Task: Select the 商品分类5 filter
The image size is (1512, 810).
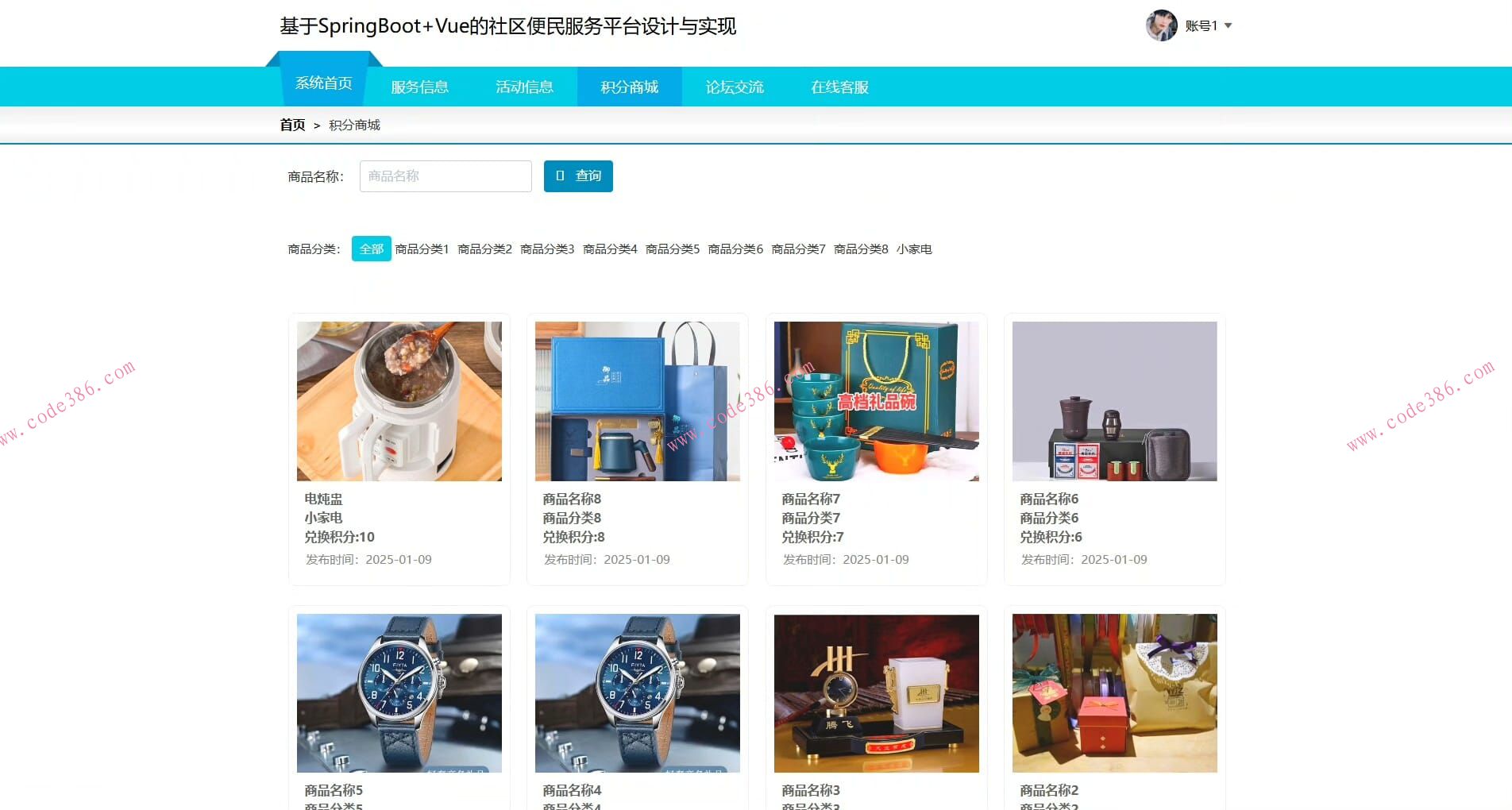Action: click(x=671, y=249)
